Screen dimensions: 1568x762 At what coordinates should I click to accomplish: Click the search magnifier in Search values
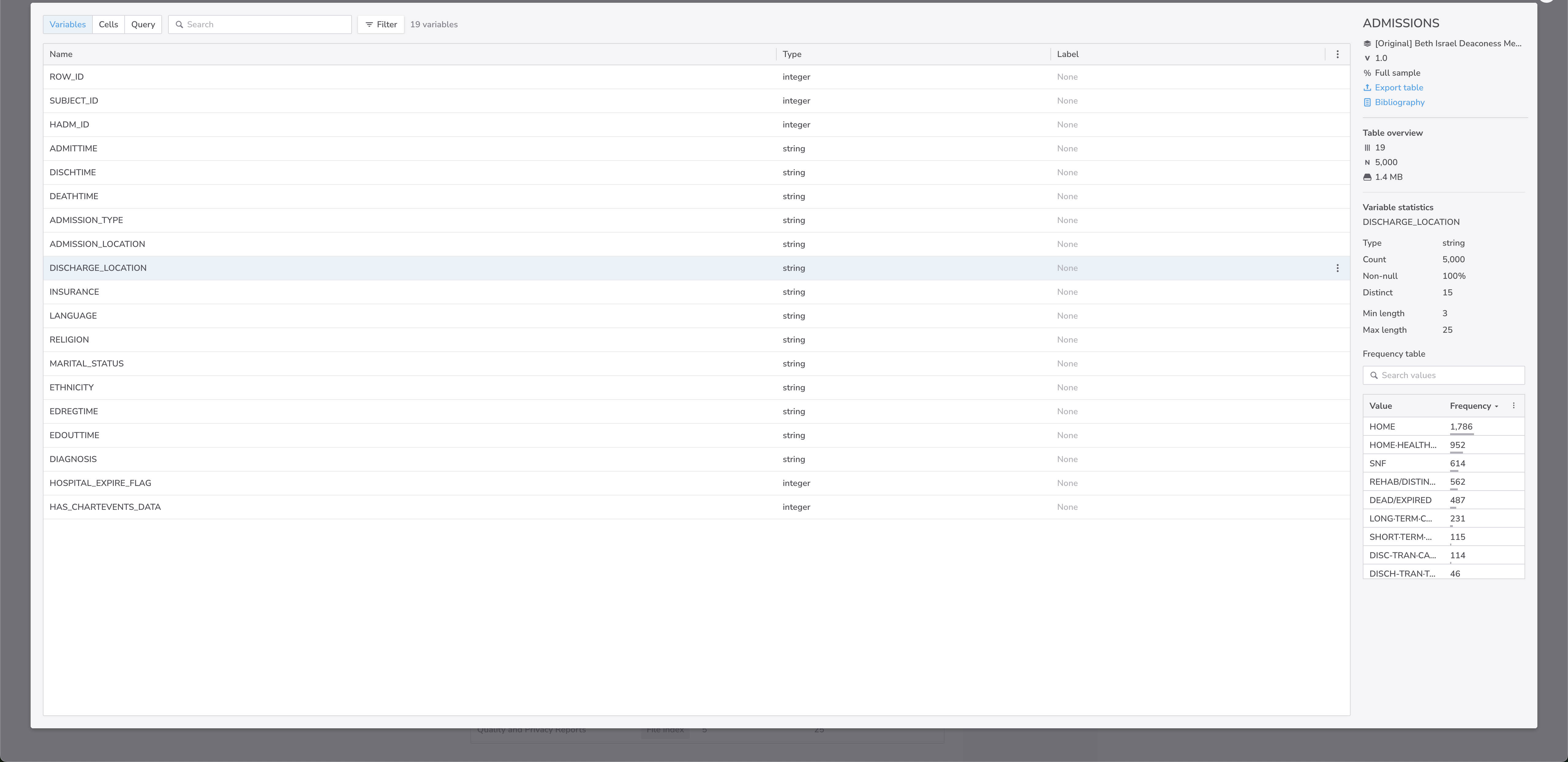1374,375
